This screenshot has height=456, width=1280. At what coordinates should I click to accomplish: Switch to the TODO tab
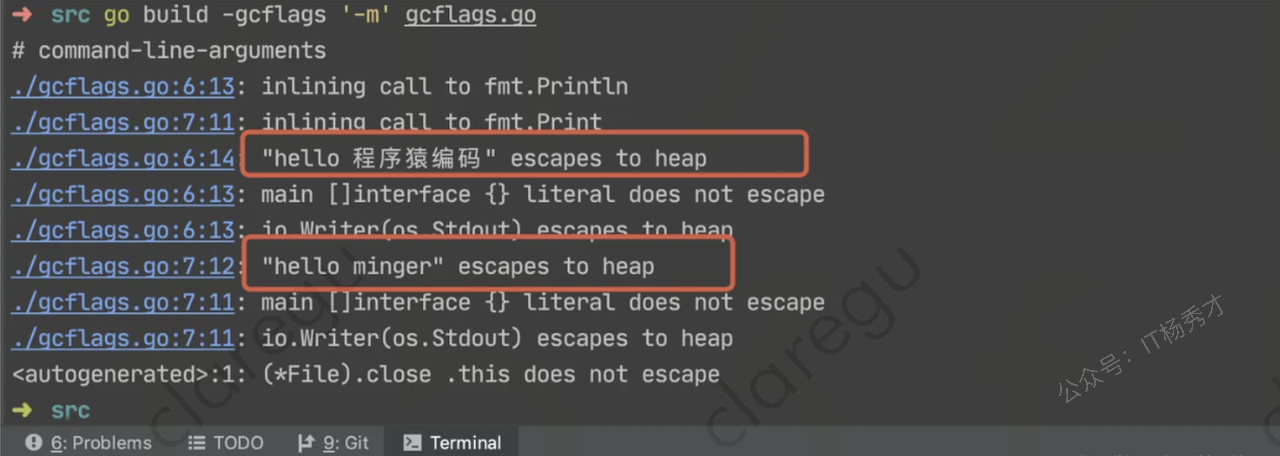pyautogui.click(x=225, y=442)
